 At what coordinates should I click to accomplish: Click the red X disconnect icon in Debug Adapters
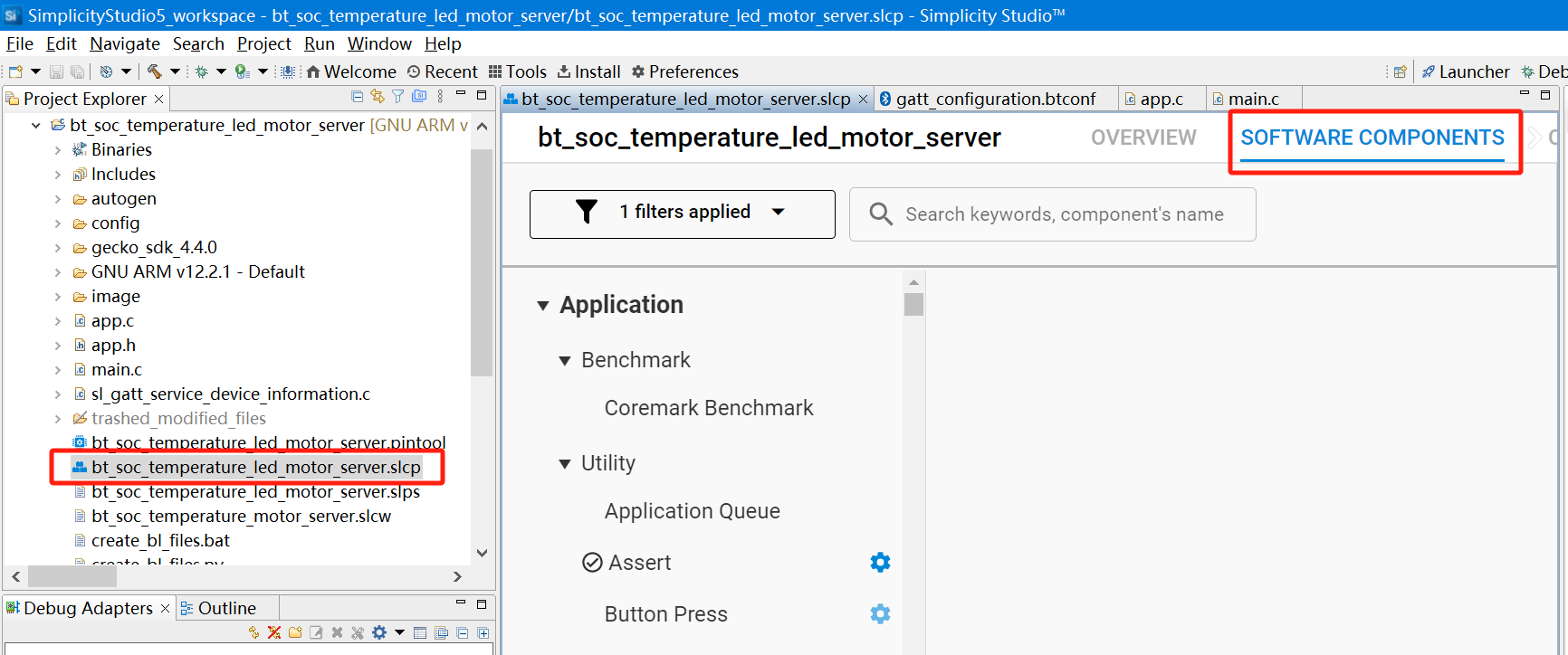[x=274, y=632]
